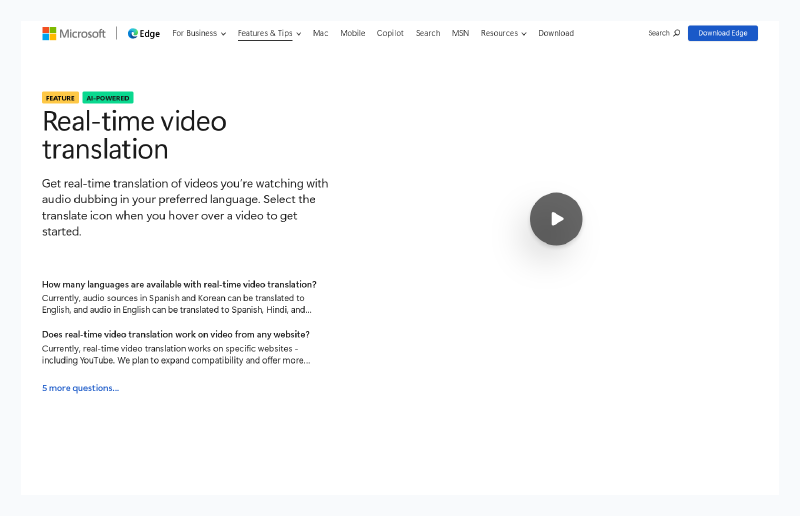Image resolution: width=800 pixels, height=516 pixels.
Task: Click the Download Edge button
Action: pos(722,33)
